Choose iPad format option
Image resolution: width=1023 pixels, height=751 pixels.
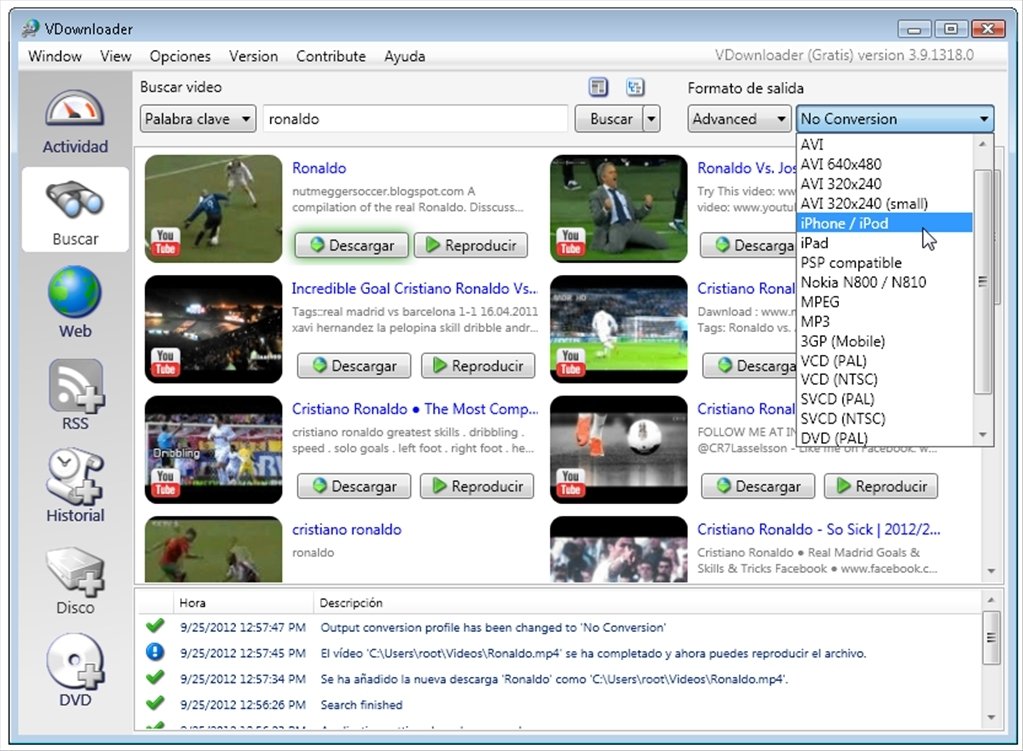pos(885,243)
